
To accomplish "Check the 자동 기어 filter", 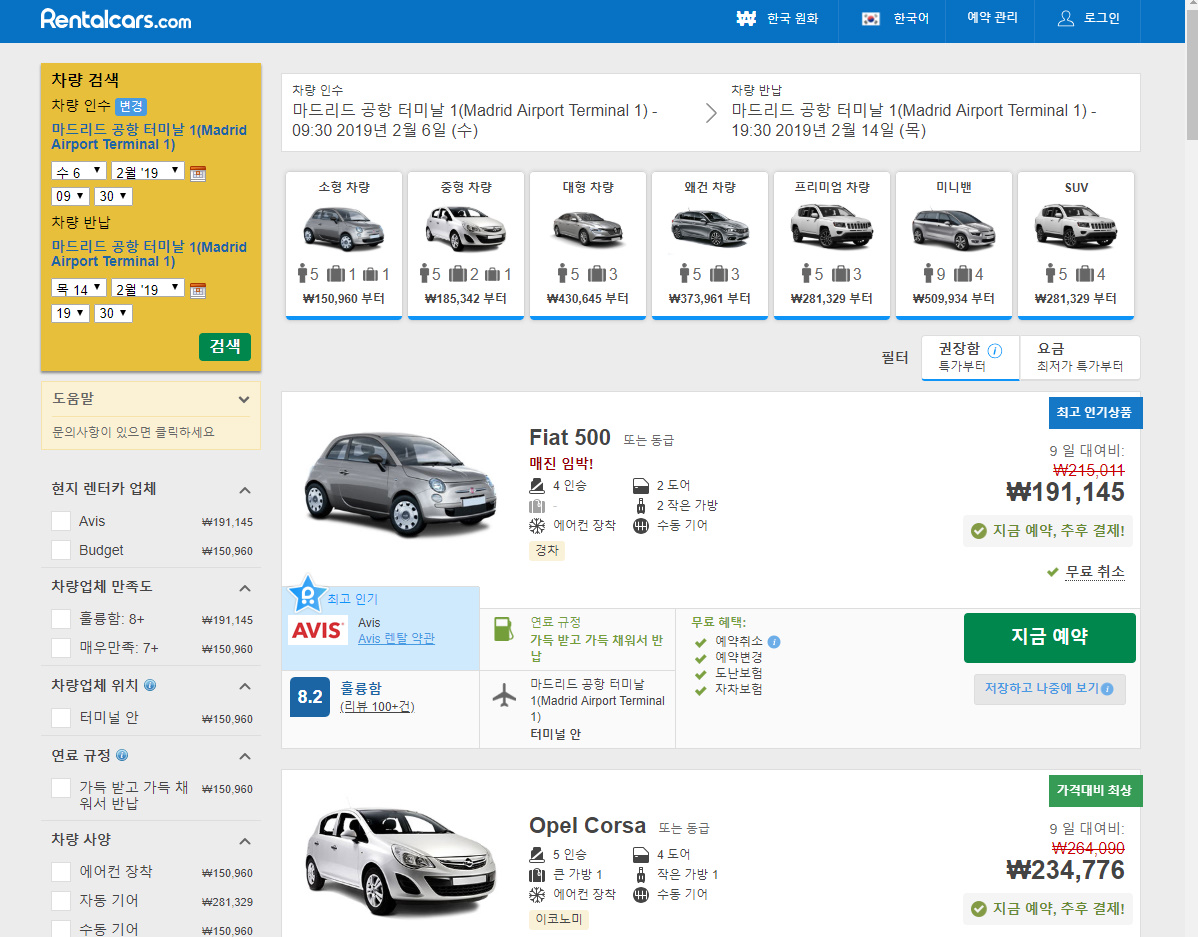I will pos(61,901).
